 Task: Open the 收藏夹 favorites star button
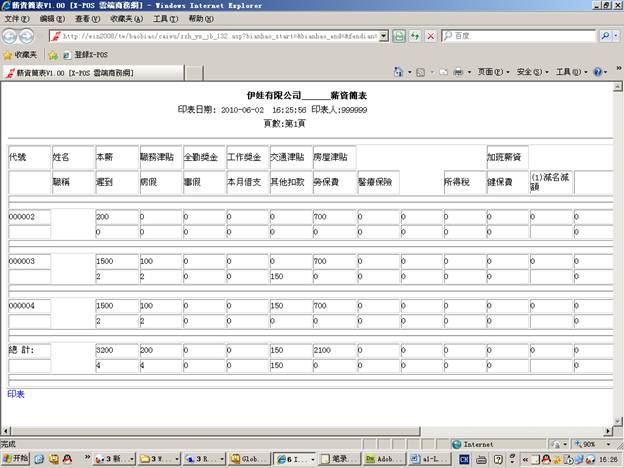click(x=21, y=54)
